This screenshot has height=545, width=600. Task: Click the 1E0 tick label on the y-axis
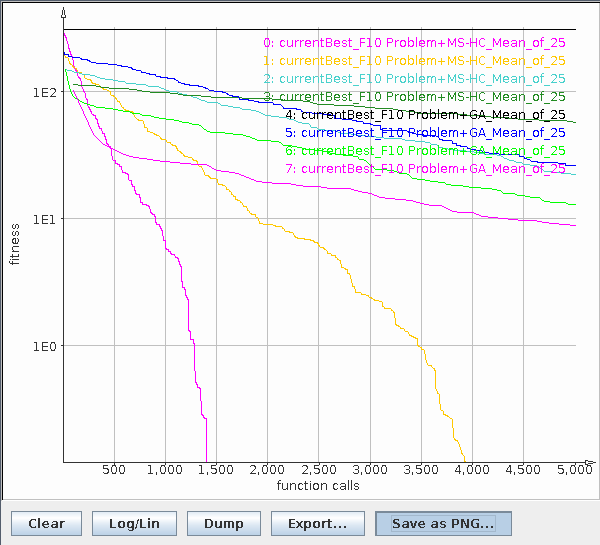pos(45,346)
